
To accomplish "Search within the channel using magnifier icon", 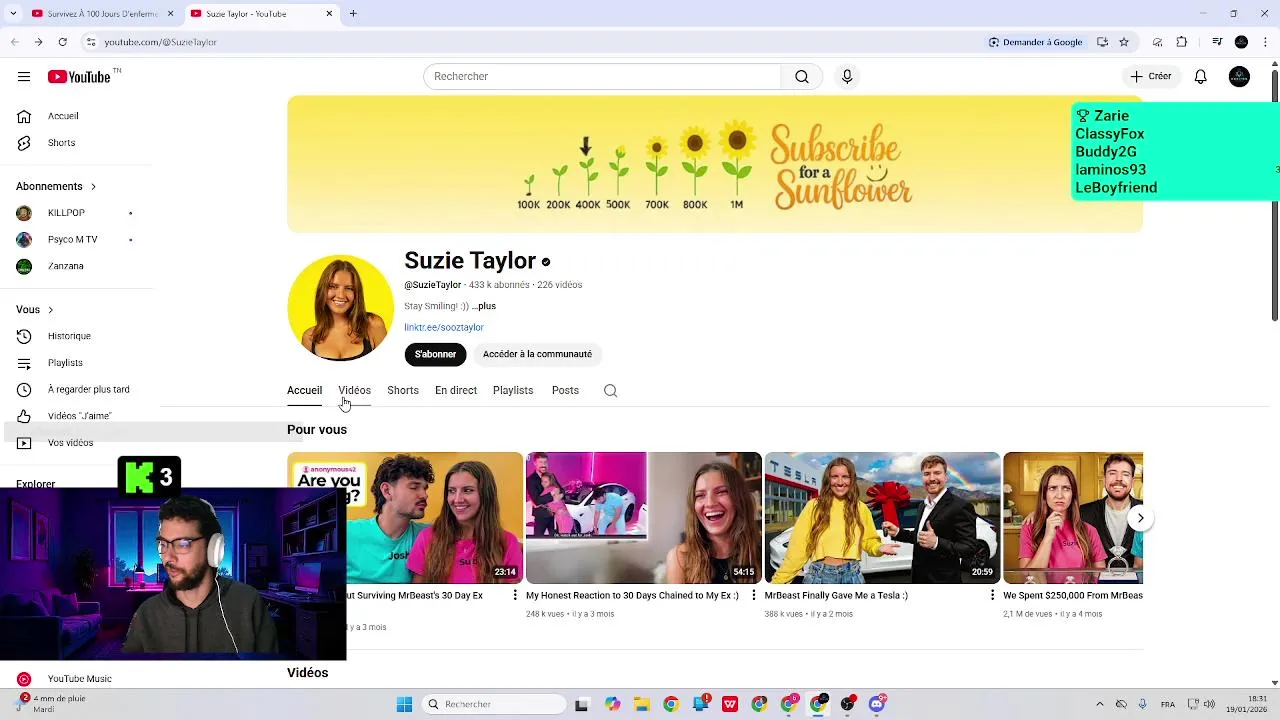I will (610, 391).
